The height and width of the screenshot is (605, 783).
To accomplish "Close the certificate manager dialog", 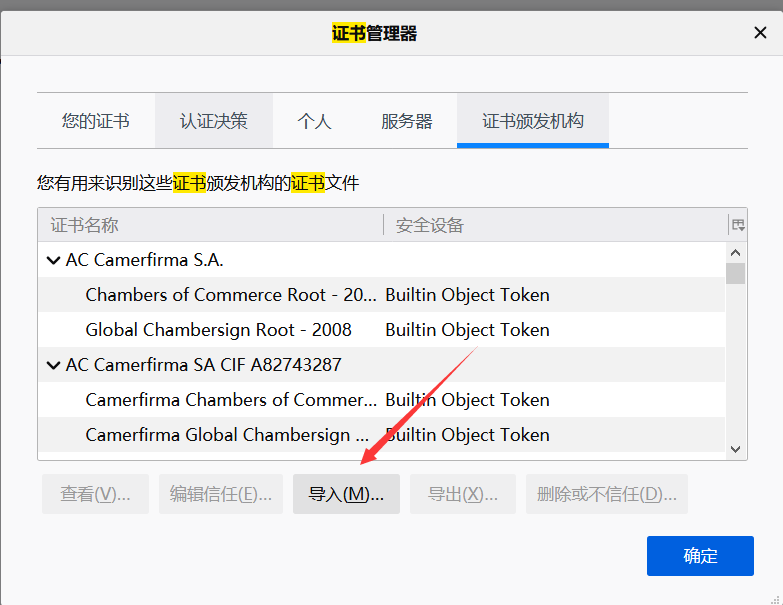I will 760,33.
